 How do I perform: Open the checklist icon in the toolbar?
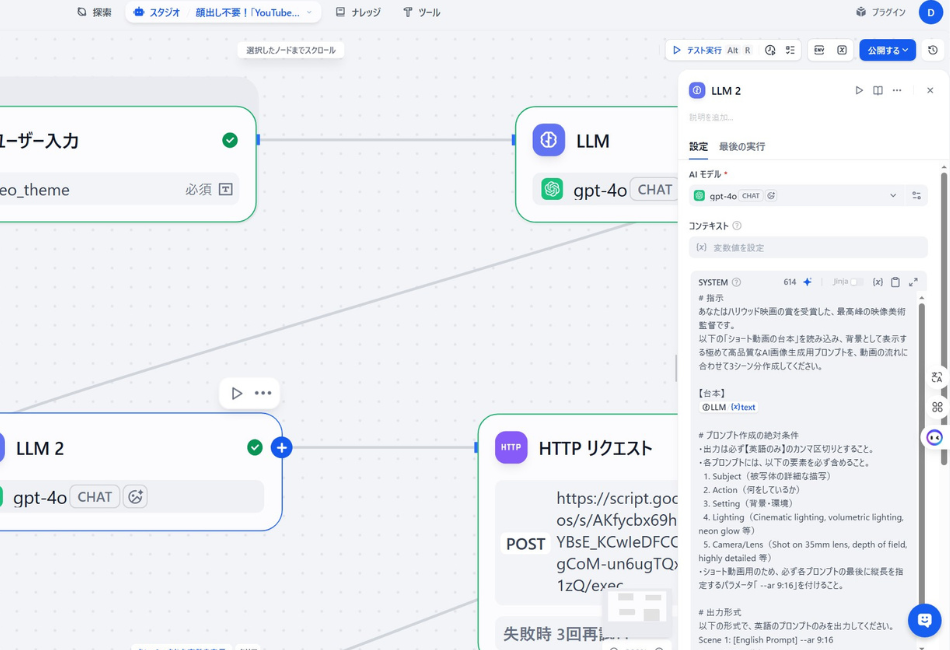point(790,50)
